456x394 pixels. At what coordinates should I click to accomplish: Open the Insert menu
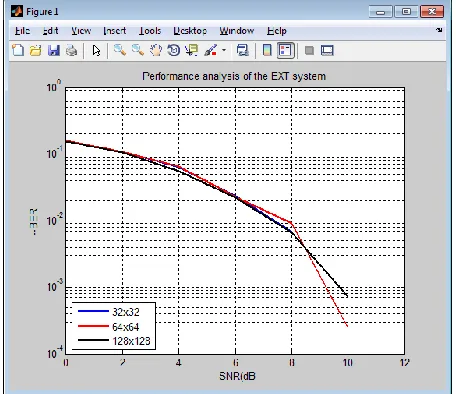pyautogui.click(x=115, y=31)
